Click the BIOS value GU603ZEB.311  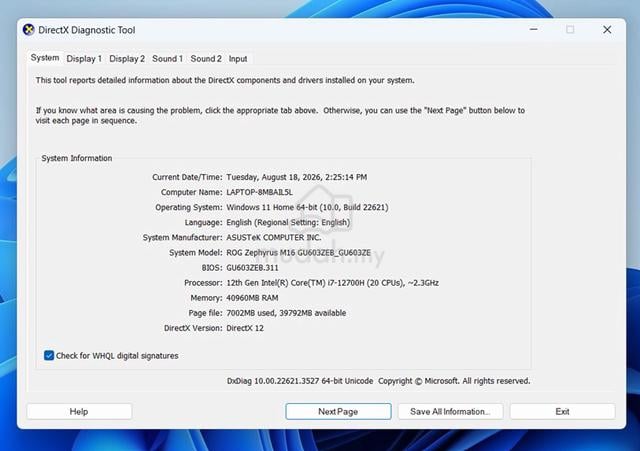[x=252, y=268]
